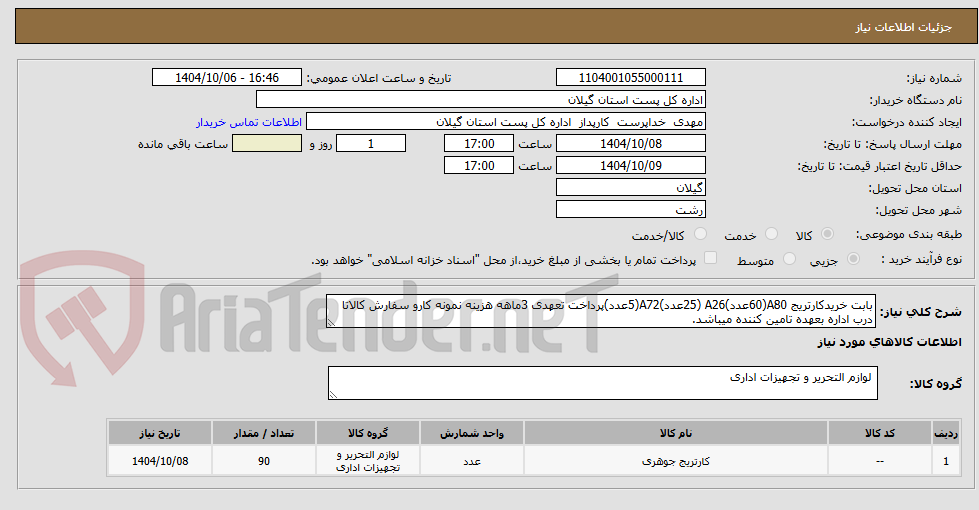979x510 pixels.
Task: Click the remaining days field showing 1
Action: [x=371, y=144]
